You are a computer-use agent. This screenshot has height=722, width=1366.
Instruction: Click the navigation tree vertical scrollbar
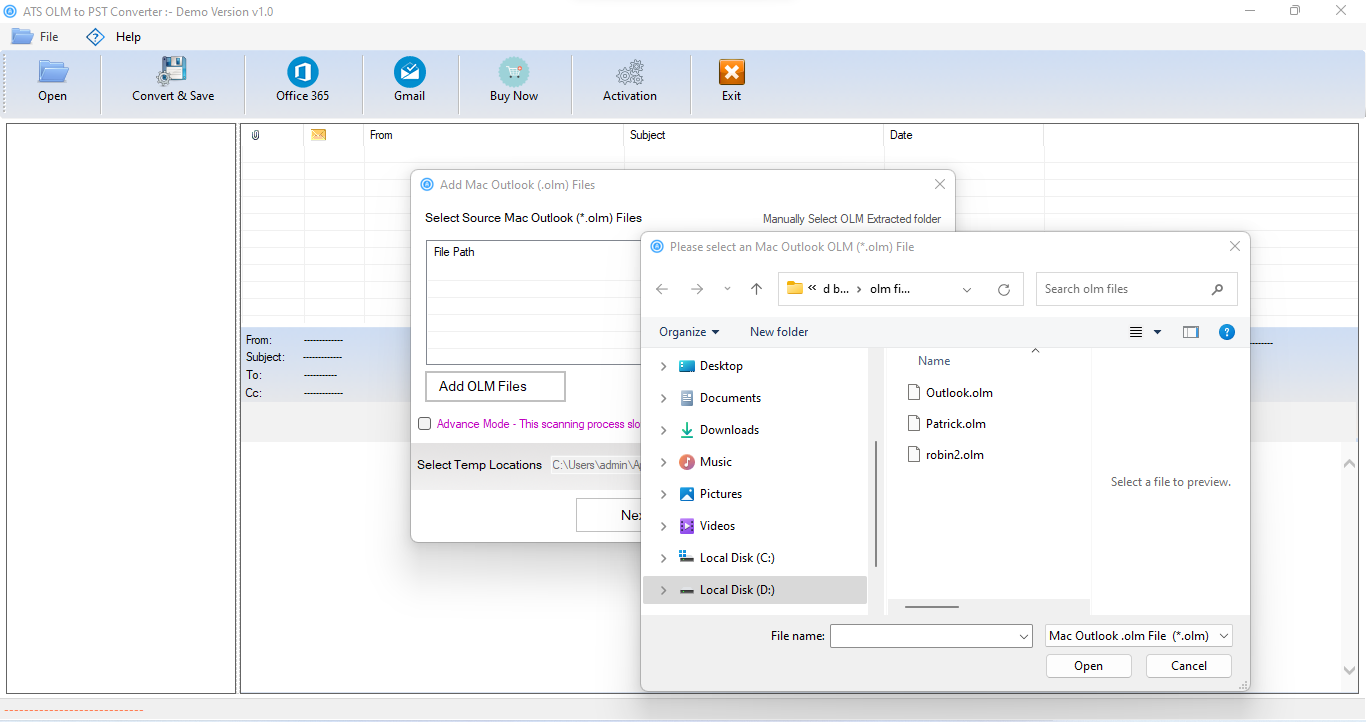(876, 503)
